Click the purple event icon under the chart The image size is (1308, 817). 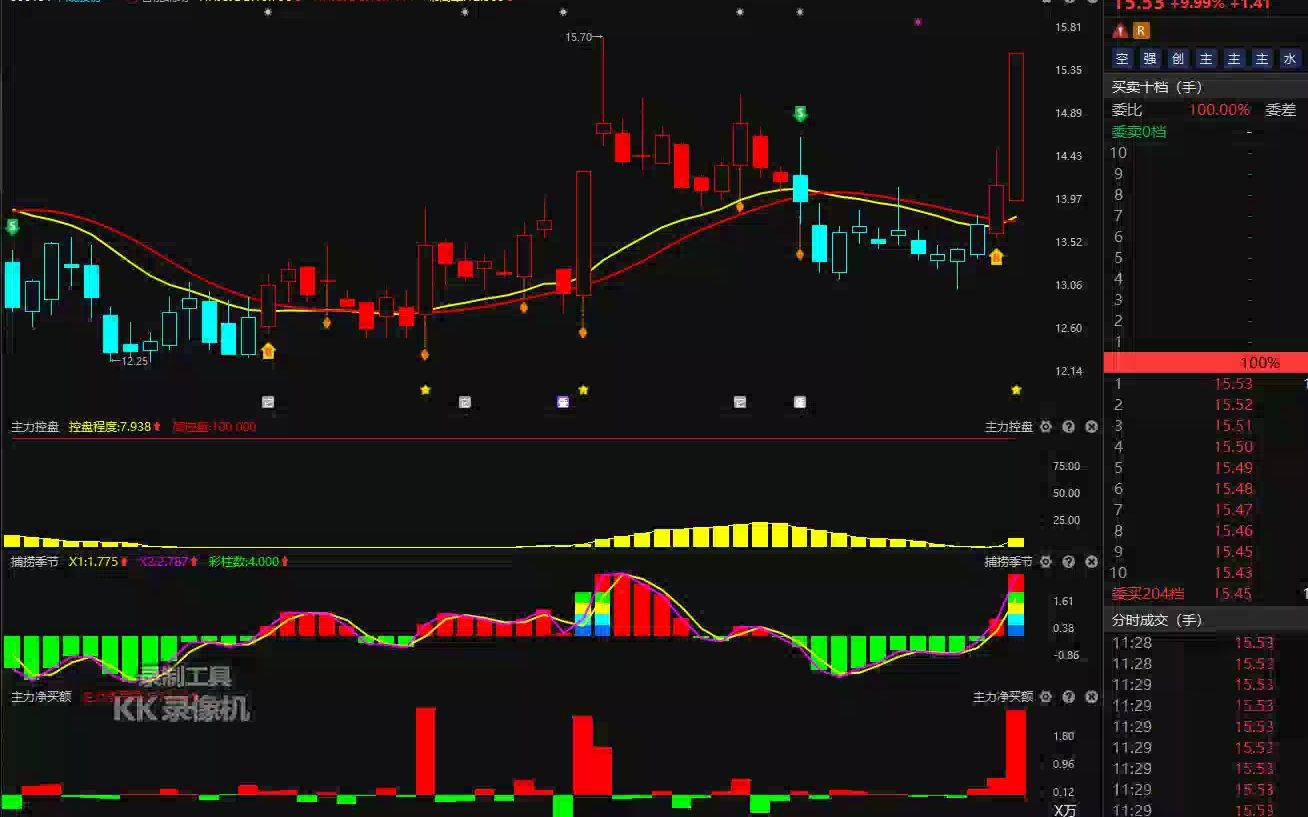(563, 402)
